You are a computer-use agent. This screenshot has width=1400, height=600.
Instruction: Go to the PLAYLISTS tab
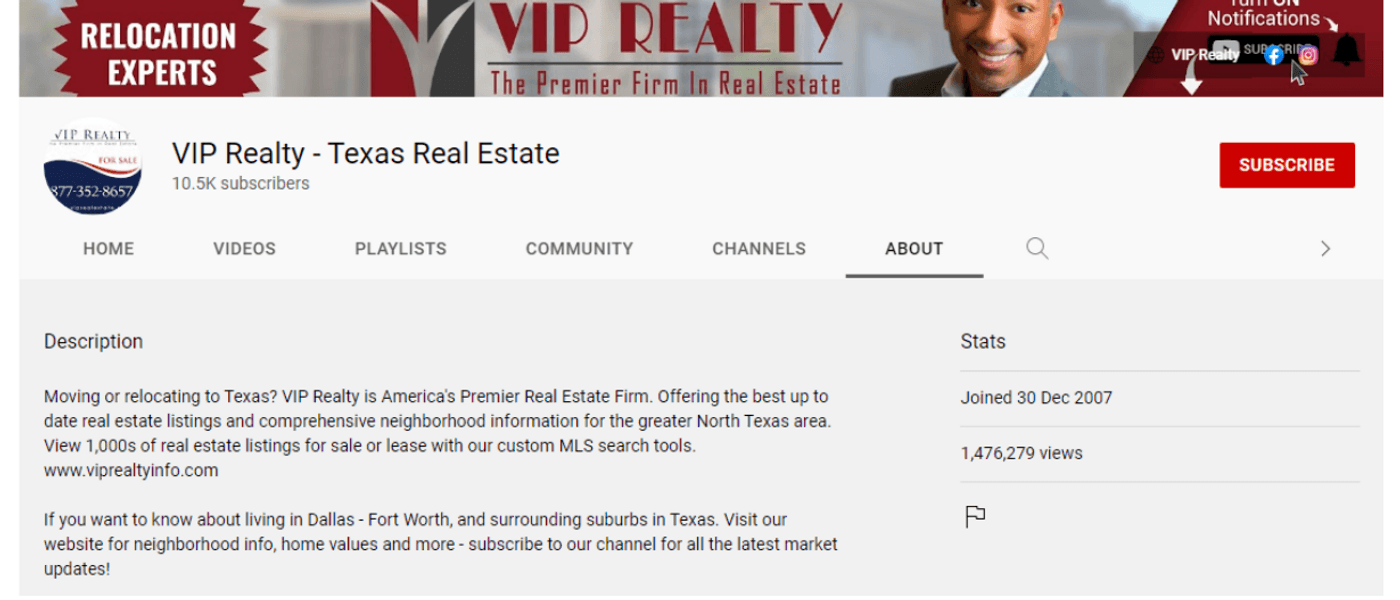click(401, 249)
